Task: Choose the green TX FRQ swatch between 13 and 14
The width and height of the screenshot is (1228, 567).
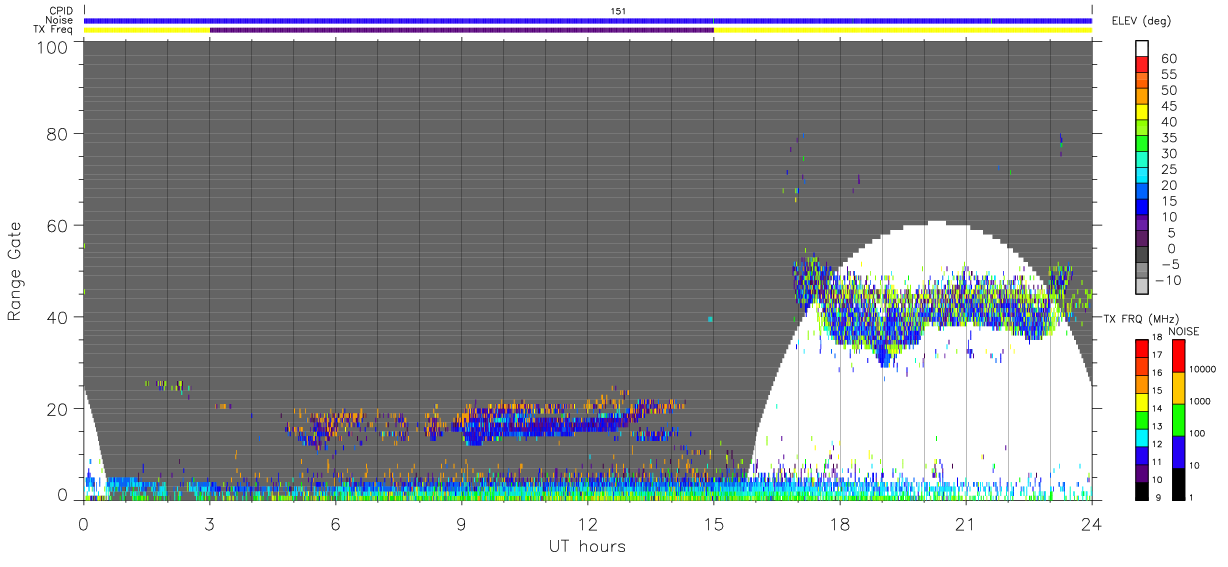Action: [1143, 418]
